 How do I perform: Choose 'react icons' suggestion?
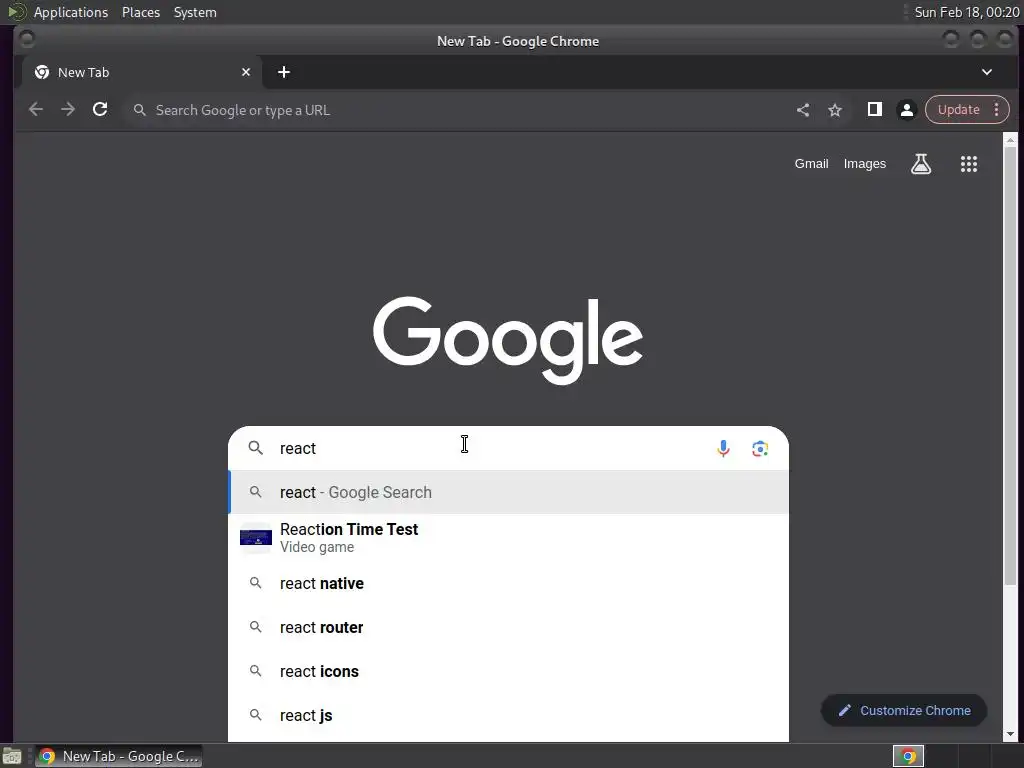508,671
